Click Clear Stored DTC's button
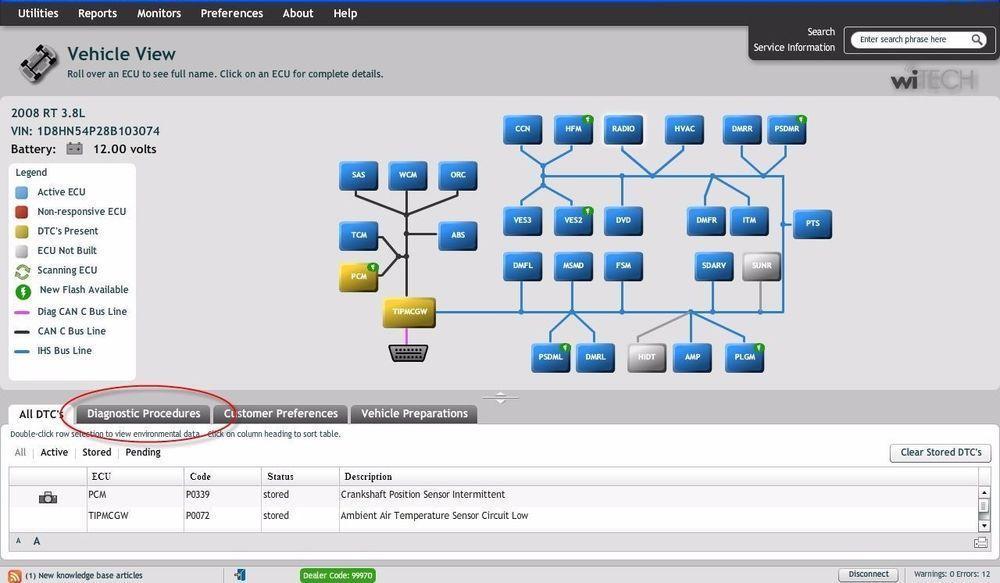Screen dimensions: 1000x583 [x=941, y=453]
